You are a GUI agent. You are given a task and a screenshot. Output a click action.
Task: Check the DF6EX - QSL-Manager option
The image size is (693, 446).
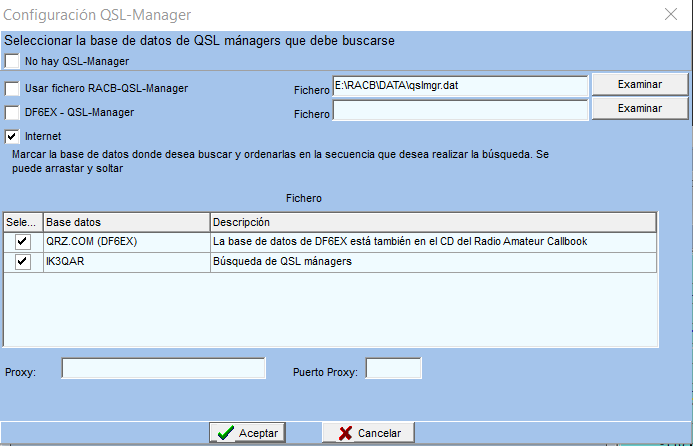pyautogui.click(x=12, y=112)
